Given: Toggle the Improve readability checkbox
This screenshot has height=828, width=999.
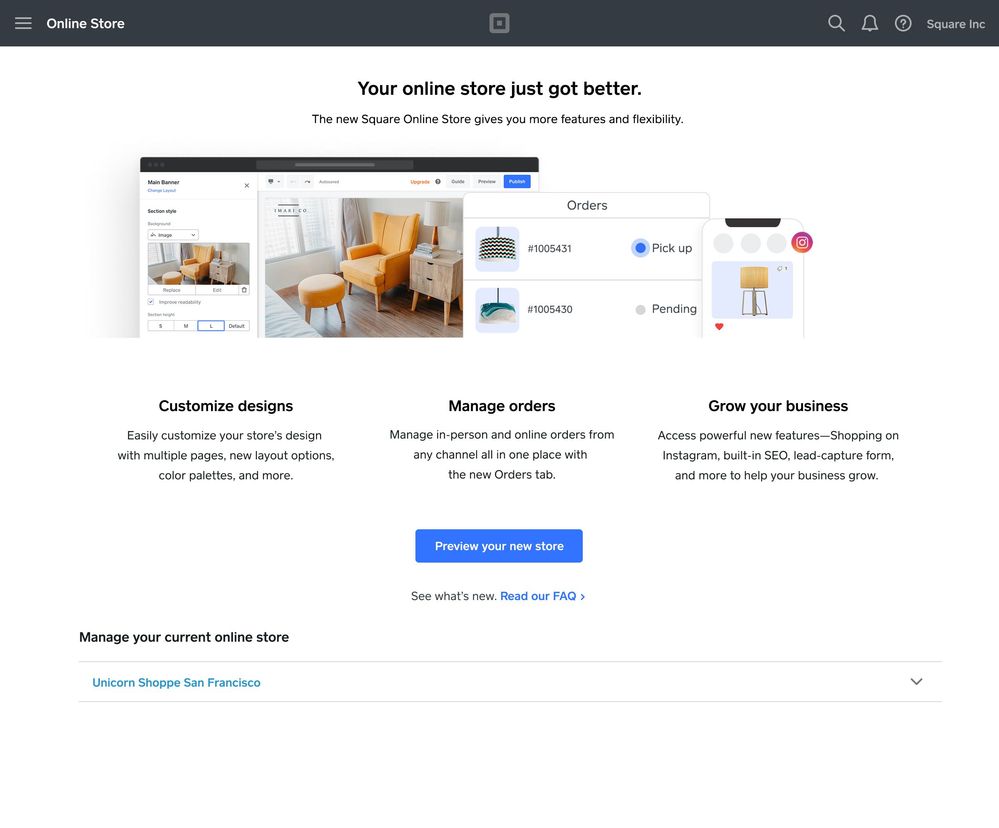Looking at the screenshot, I should (151, 301).
